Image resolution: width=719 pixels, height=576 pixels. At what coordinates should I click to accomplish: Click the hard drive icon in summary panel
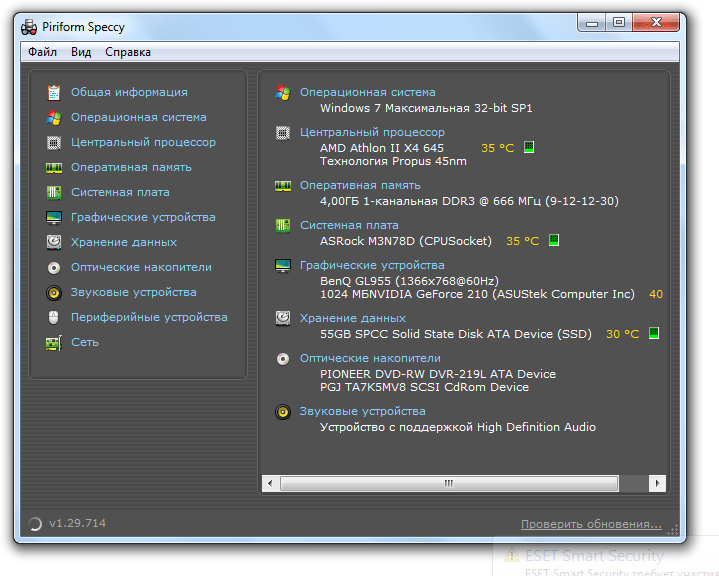[x=282, y=318]
